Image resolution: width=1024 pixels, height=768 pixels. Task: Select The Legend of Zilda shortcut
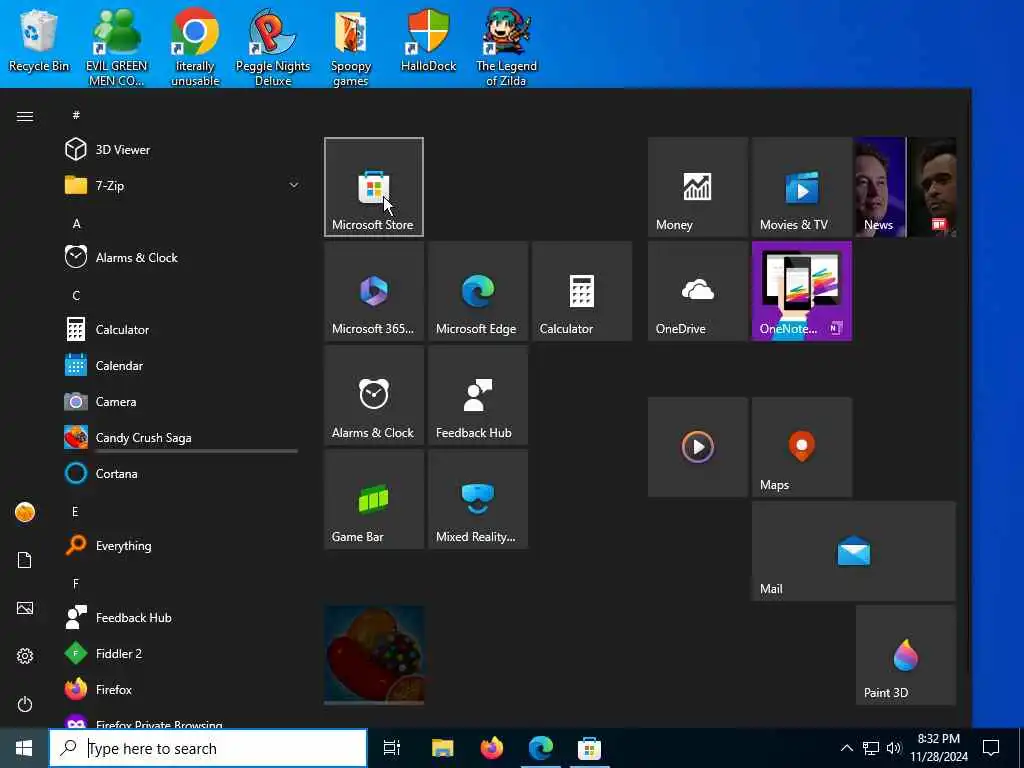point(506,48)
